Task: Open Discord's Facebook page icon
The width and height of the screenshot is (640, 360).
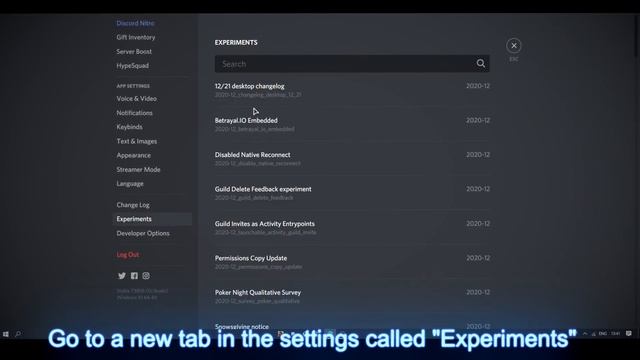Action: click(x=134, y=276)
